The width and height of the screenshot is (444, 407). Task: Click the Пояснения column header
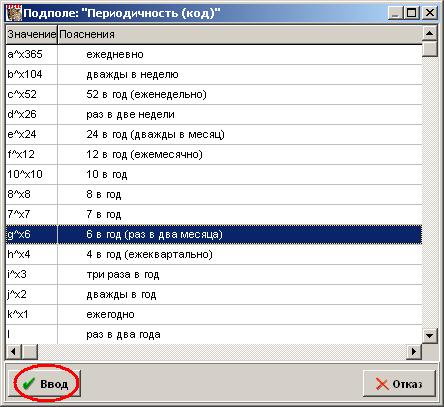point(240,34)
